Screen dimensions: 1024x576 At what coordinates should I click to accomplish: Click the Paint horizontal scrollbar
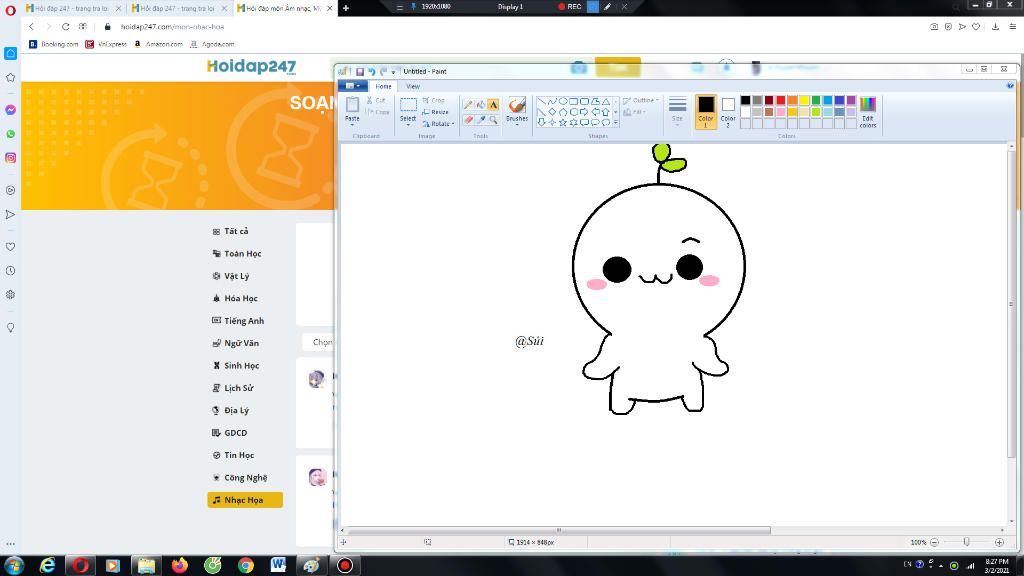pyautogui.click(x=559, y=530)
